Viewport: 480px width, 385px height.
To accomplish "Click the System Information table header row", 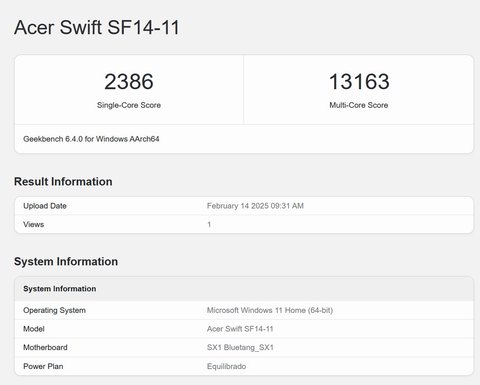I will click(244, 289).
